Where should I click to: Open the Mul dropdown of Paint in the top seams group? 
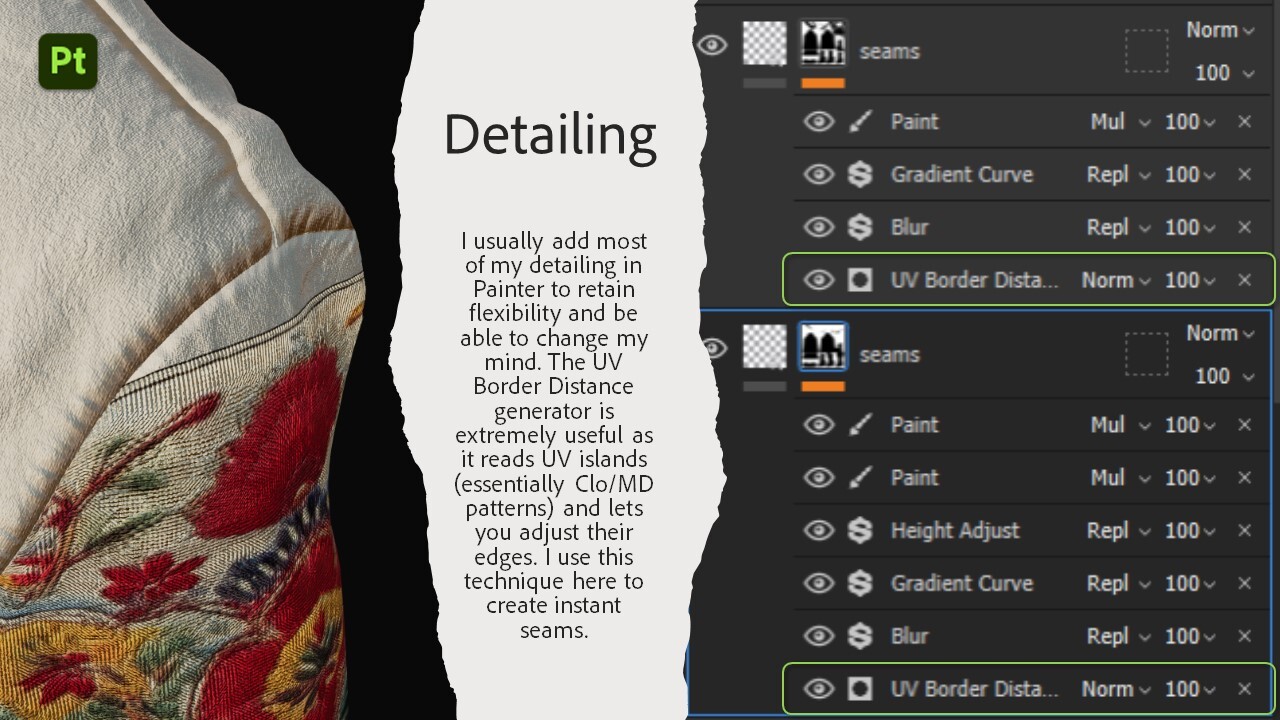(x=1120, y=122)
